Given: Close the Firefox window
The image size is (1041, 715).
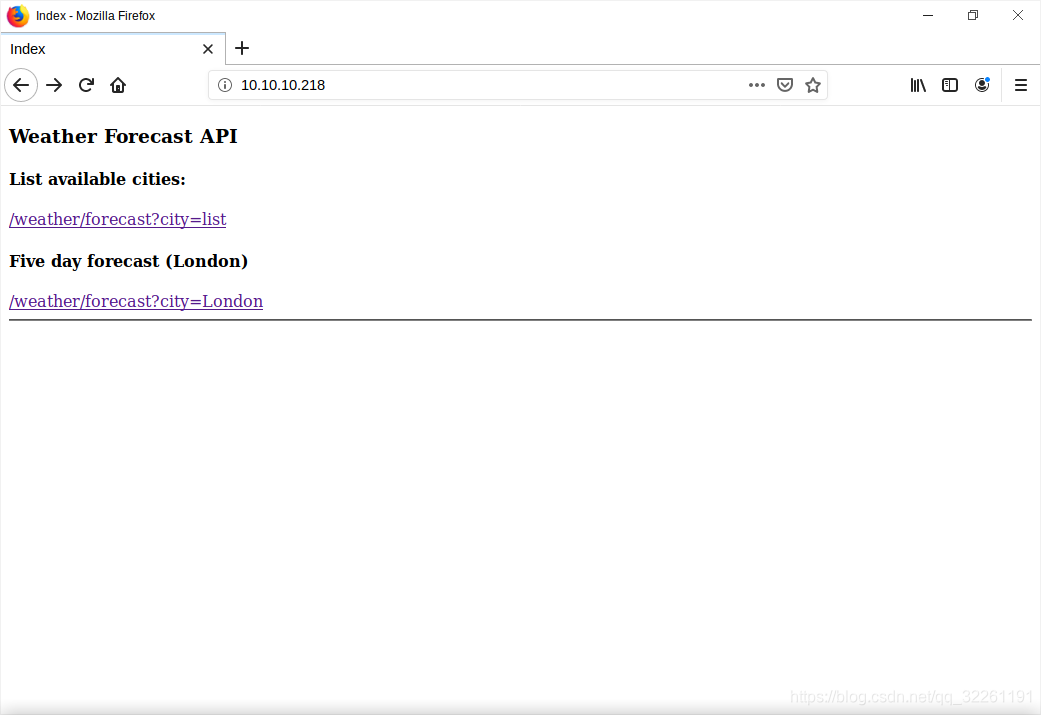Looking at the screenshot, I should (1018, 15).
